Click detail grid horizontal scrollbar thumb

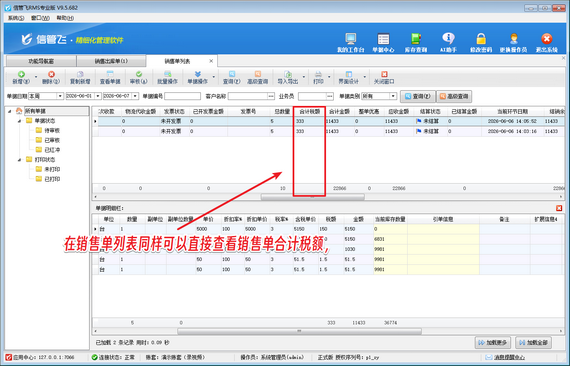coord(299,331)
